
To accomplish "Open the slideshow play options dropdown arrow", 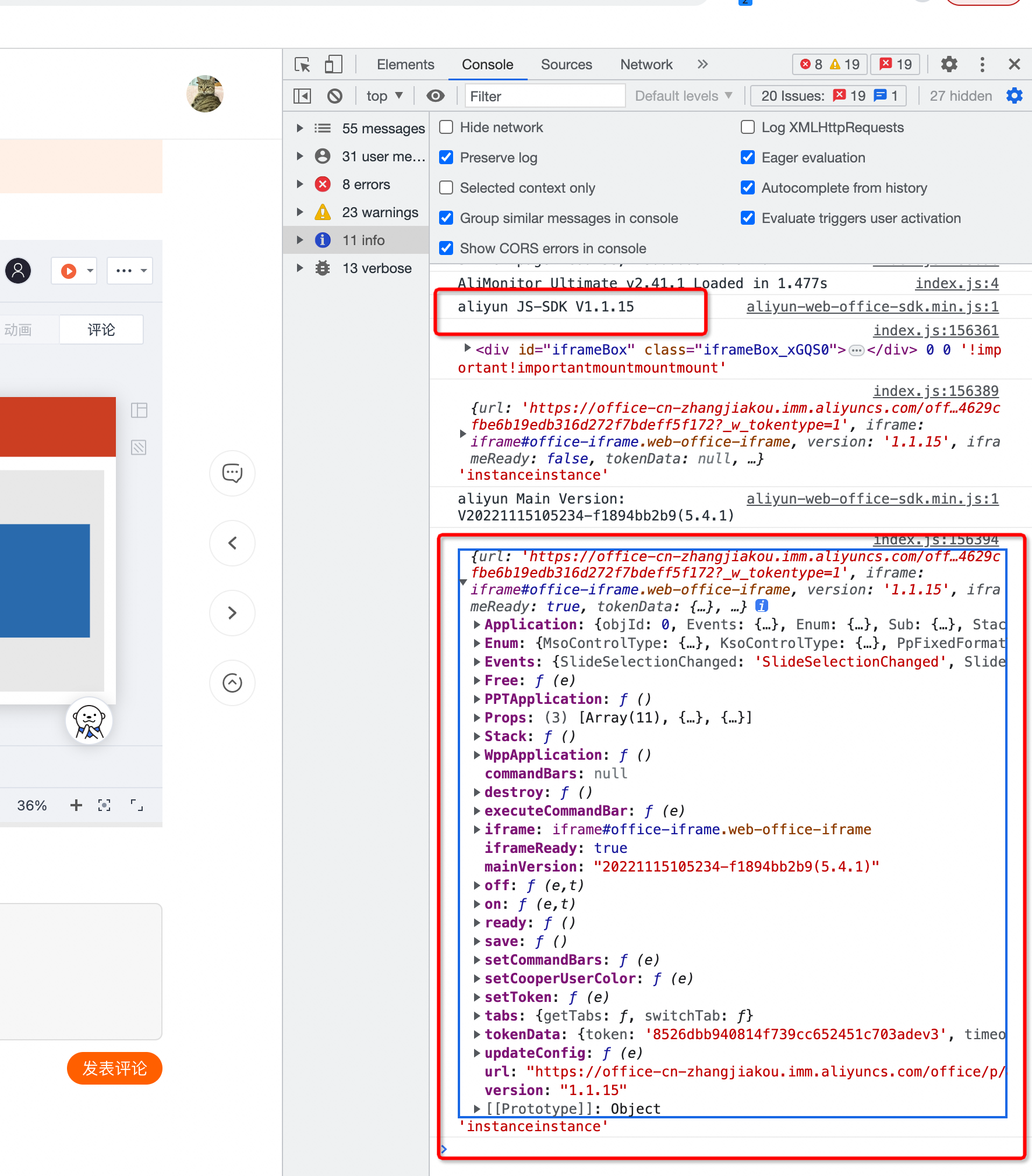I will click(90, 271).
